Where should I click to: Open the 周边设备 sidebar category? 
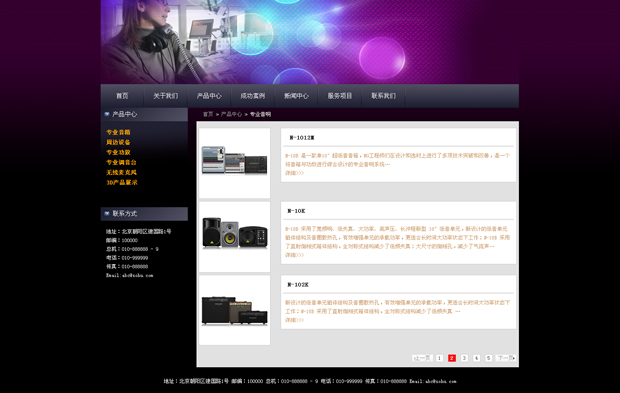[118, 142]
